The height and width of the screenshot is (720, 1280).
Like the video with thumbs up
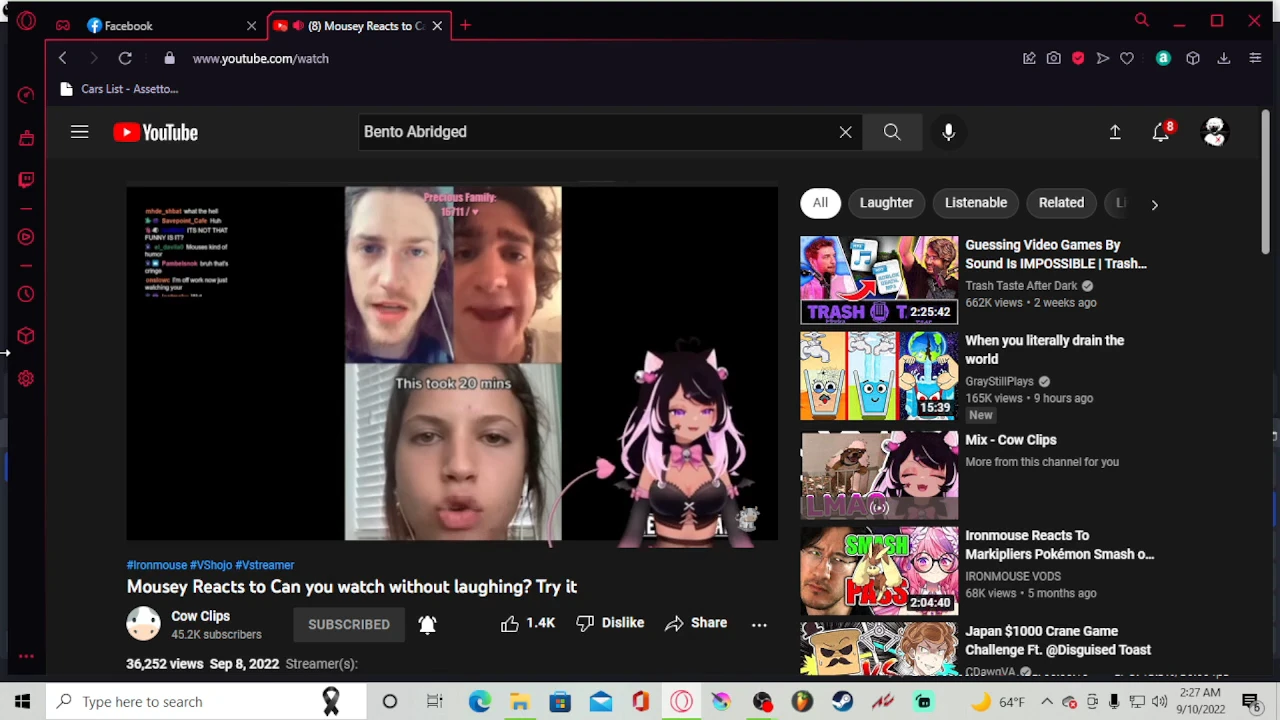pyautogui.click(x=510, y=623)
